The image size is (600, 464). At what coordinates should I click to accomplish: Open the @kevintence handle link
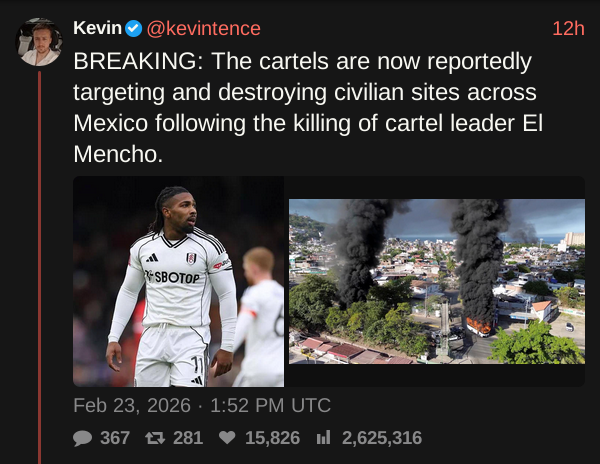[x=204, y=29]
